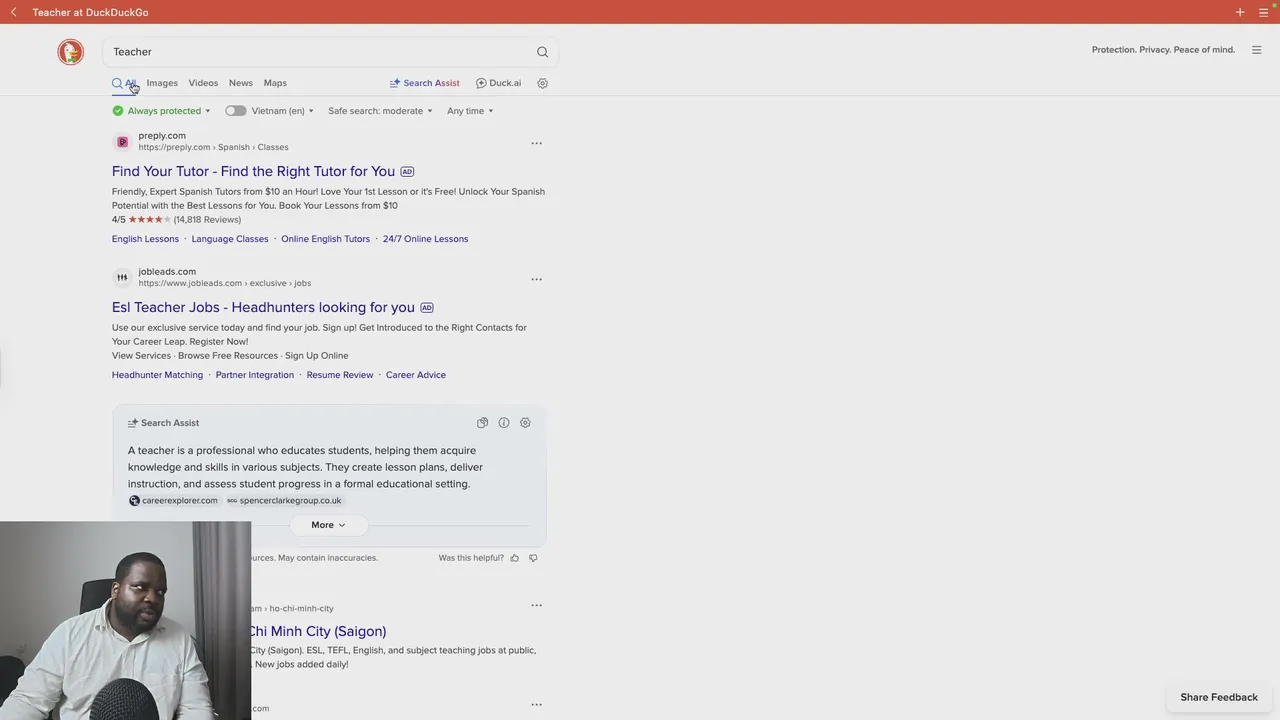Click the jobleads.com URL breadcrumb

[x=225, y=283]
